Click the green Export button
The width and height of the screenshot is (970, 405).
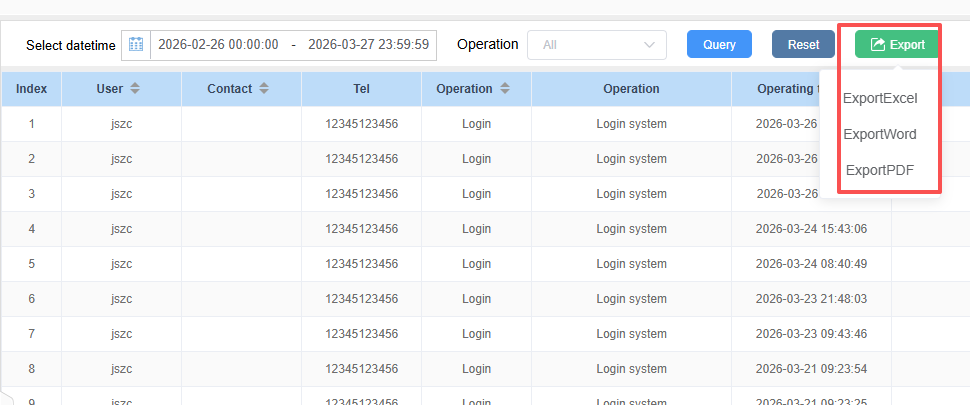896,45
